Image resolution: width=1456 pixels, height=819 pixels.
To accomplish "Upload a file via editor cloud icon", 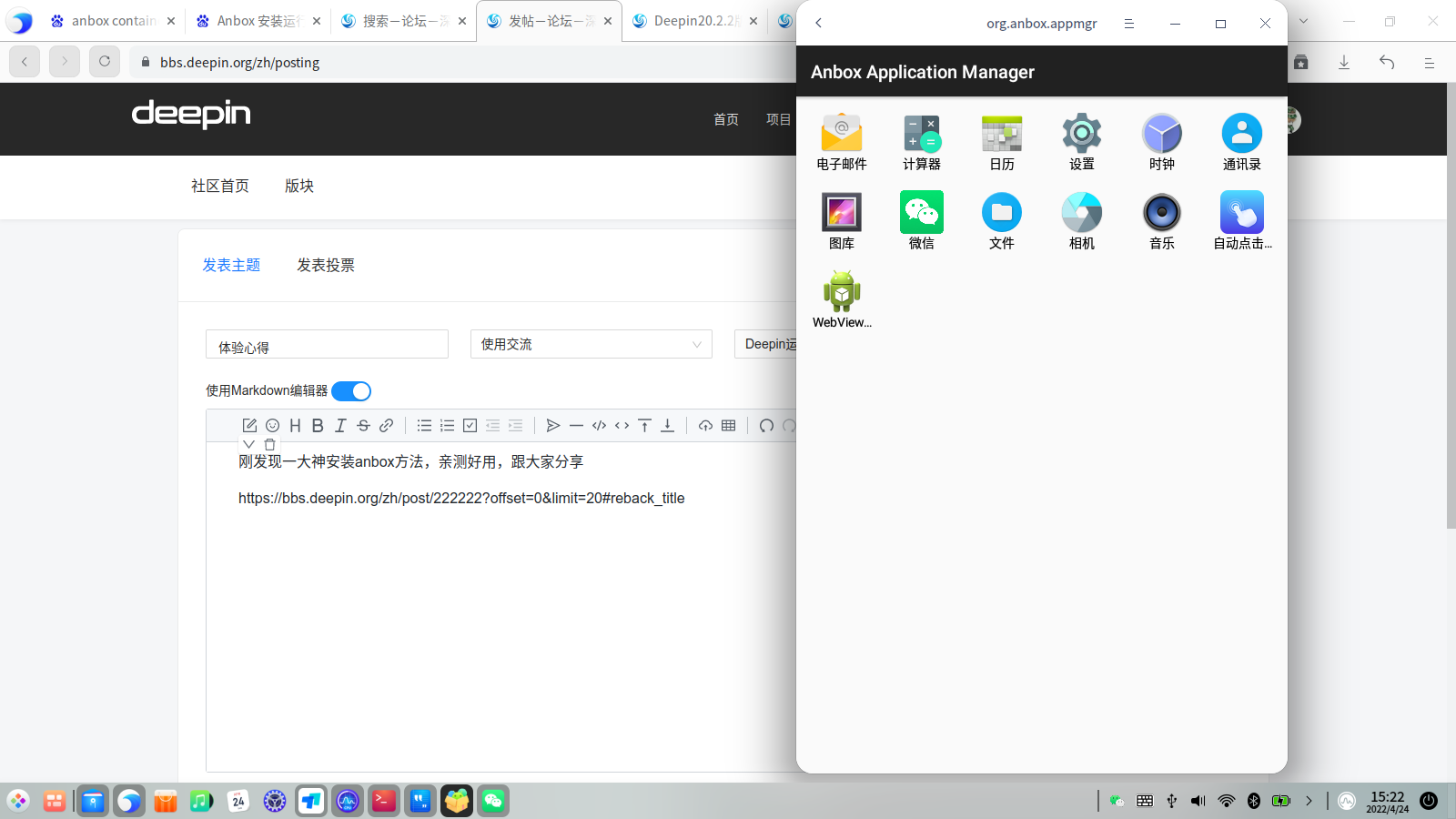I will (705, 425).
